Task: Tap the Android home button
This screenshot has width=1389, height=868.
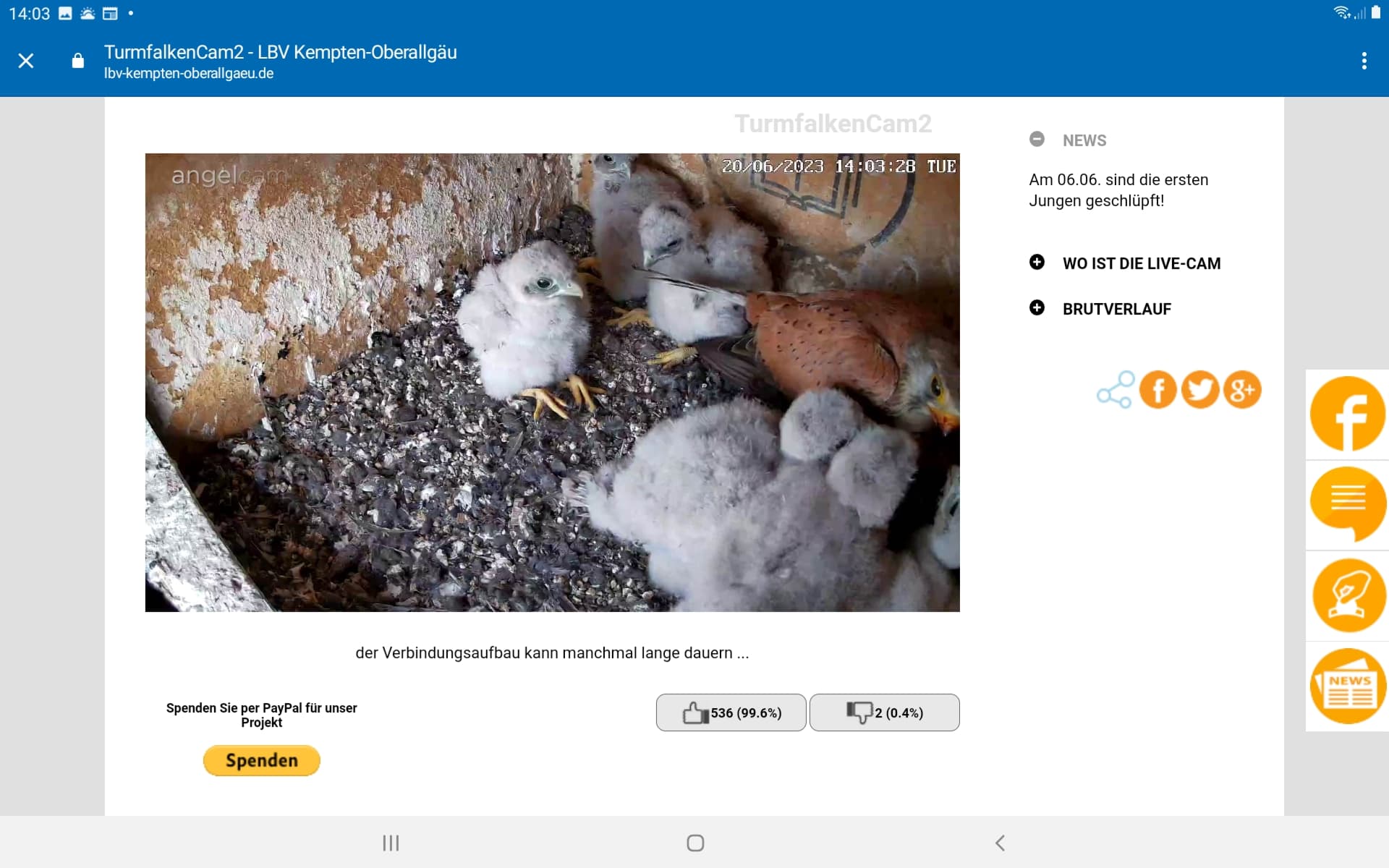Action: click(x=695, y=843)
